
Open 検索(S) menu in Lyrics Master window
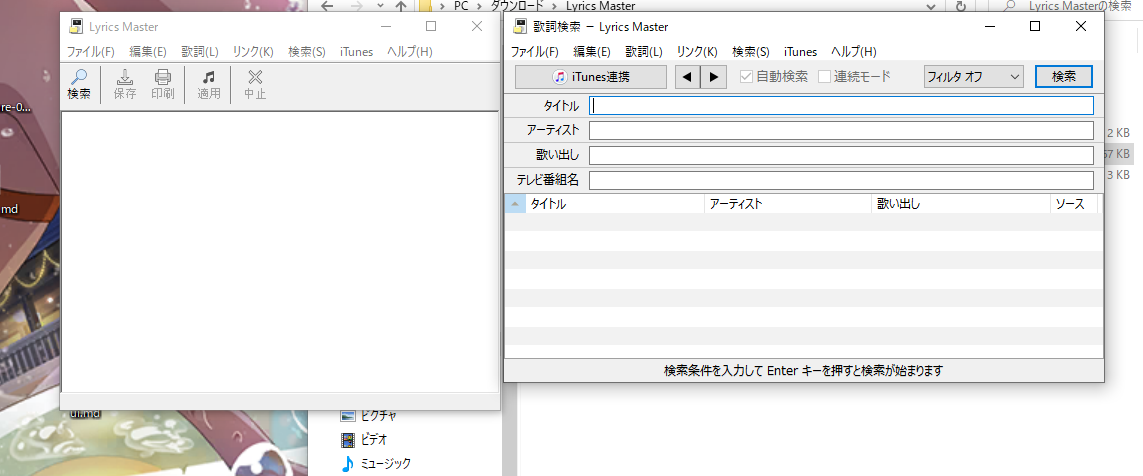[x=307, y=52]
